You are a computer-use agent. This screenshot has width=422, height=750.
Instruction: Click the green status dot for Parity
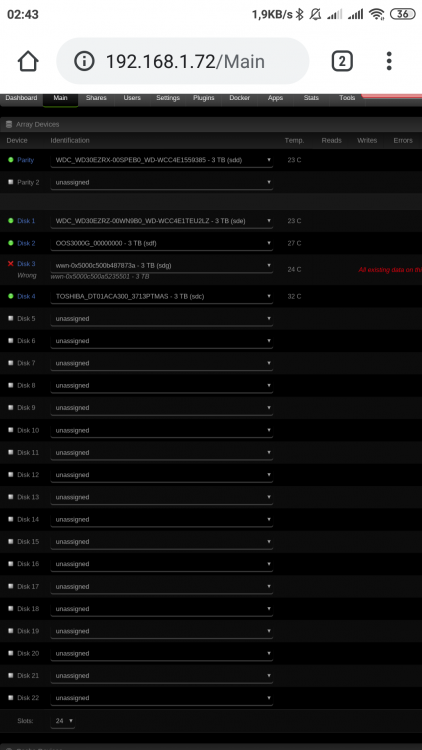click(x=11, y=160)
